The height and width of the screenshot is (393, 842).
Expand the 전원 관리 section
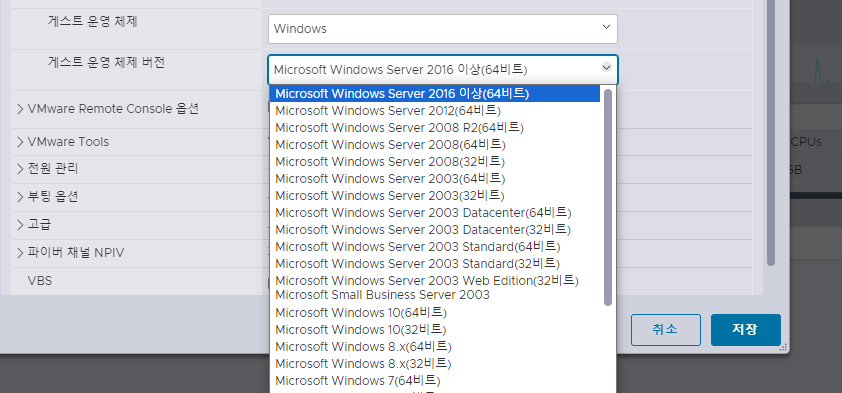click(x=20, y=169)
